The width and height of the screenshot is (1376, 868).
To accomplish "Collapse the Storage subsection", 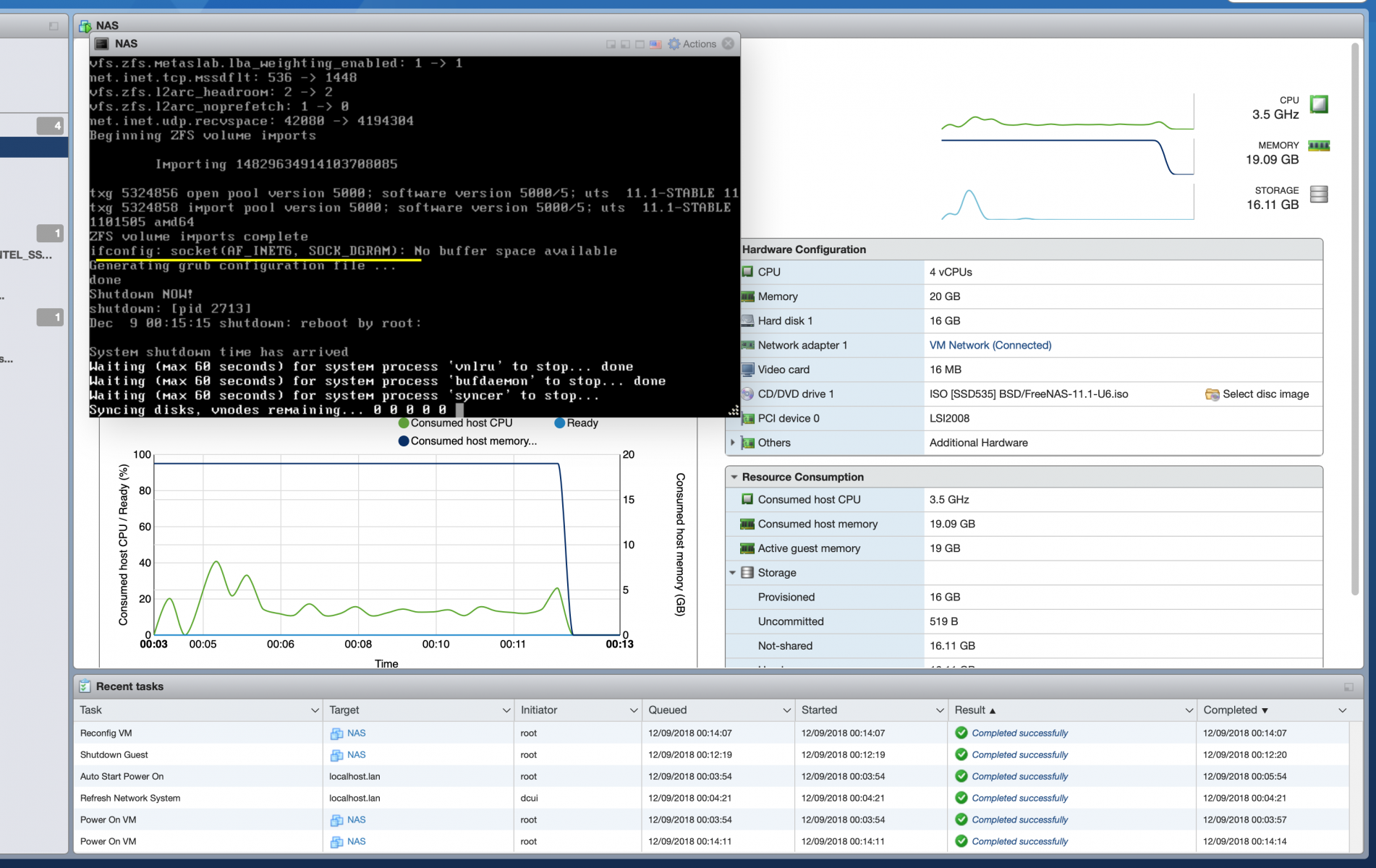I will point(732,573).
